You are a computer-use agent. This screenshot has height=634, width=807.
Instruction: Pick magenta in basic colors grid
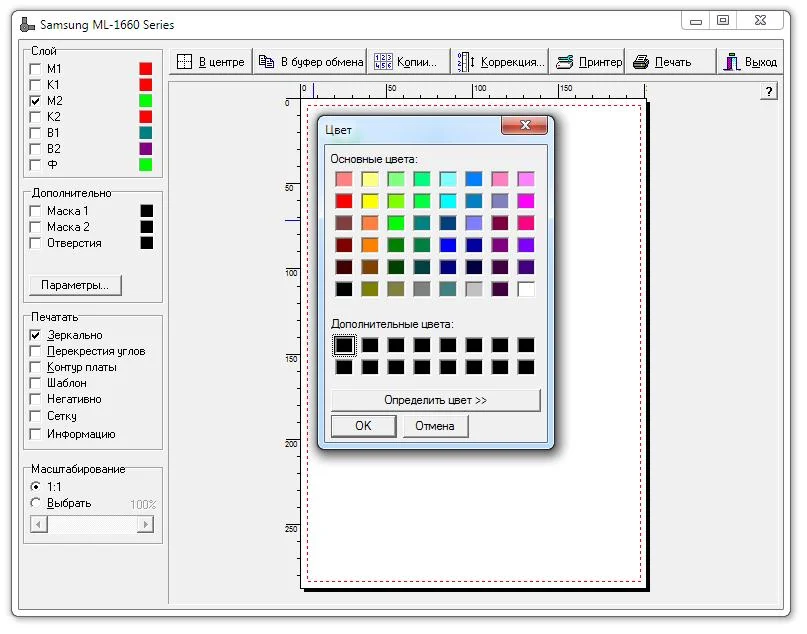pos(525,201)
